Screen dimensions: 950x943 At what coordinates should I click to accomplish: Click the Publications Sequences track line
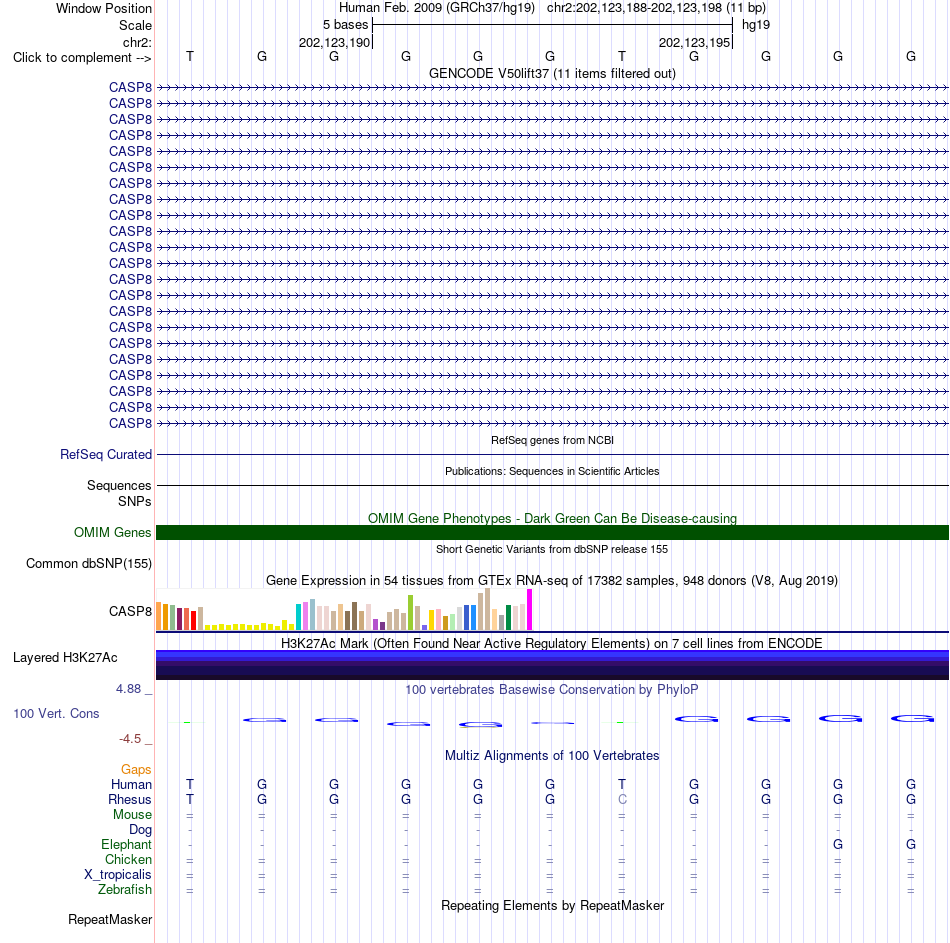coord(552,485)
